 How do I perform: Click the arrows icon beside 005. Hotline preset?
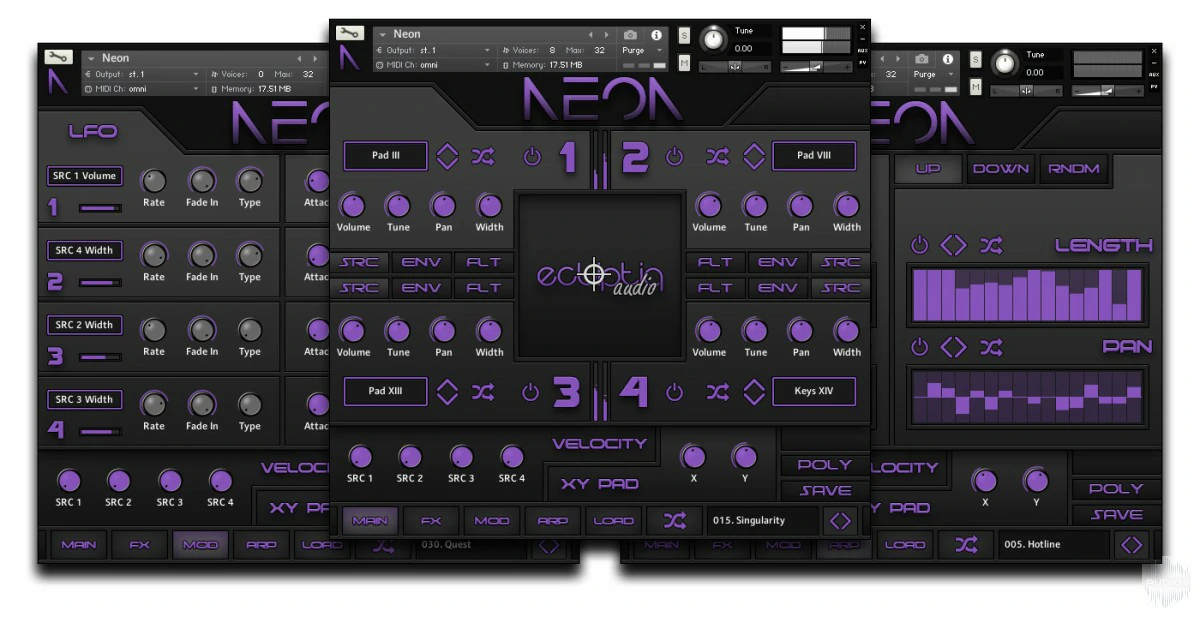pos(1131,545)
